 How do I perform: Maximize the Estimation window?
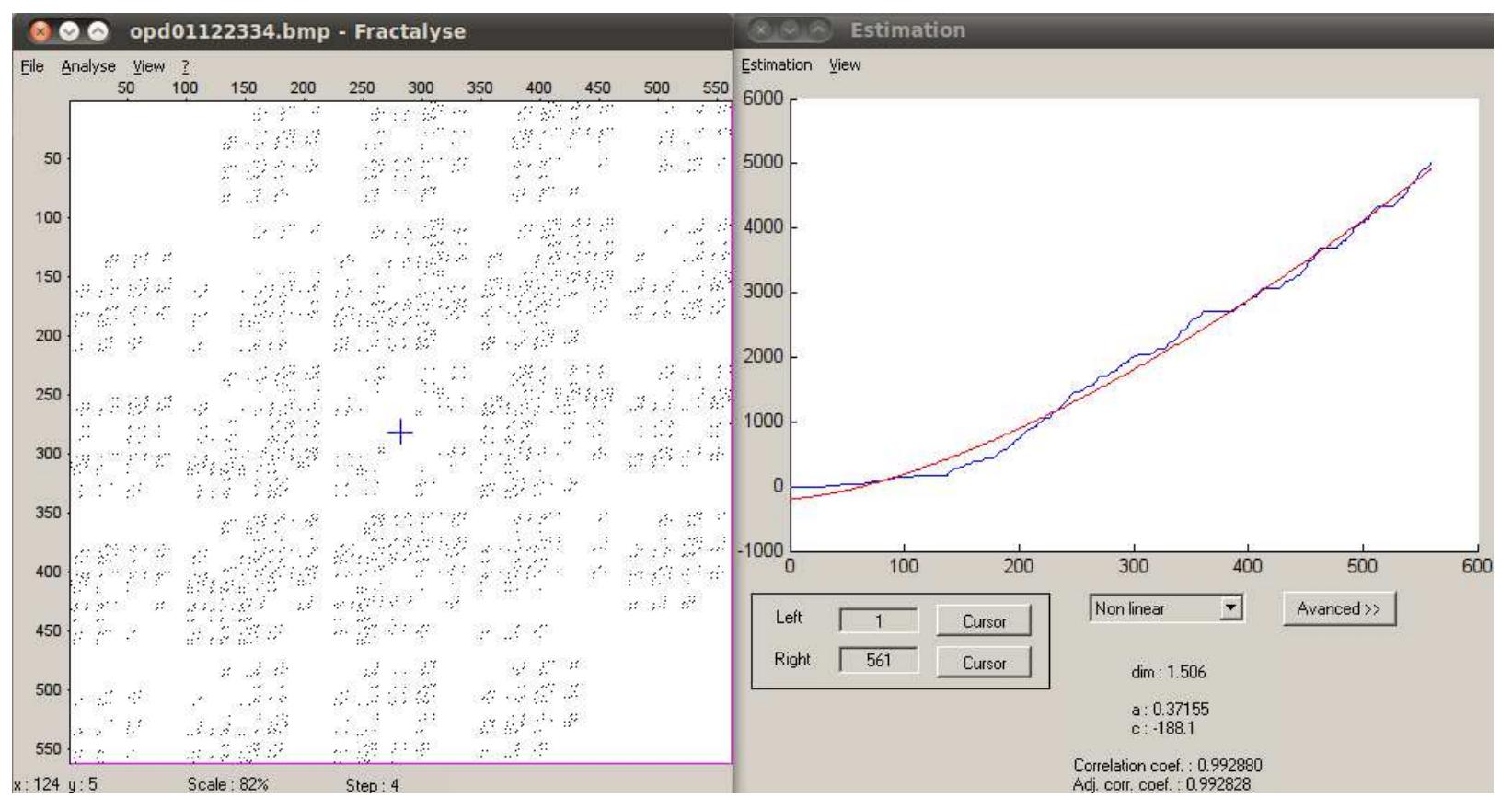[818, 30]
